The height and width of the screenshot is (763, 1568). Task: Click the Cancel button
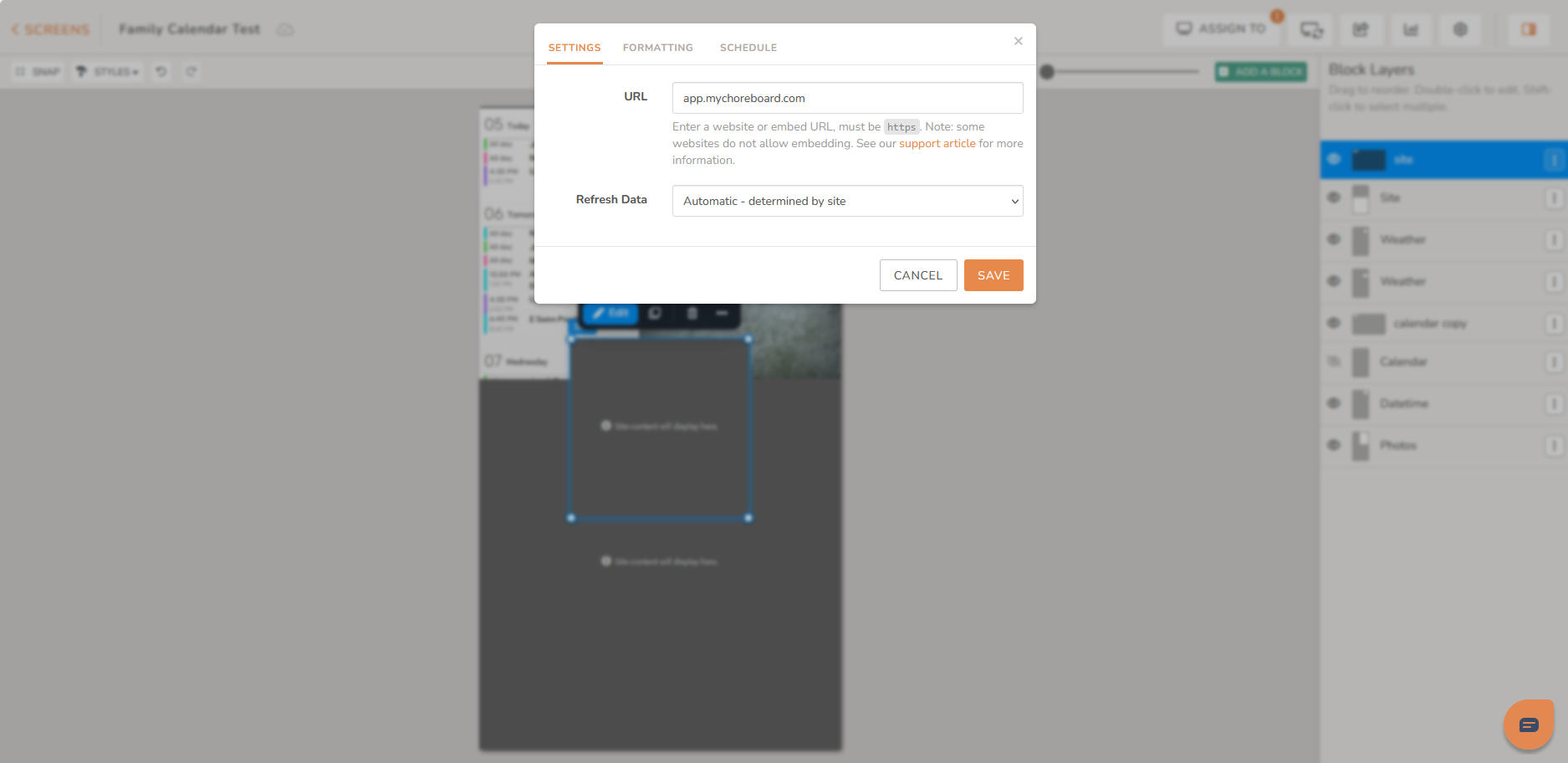coord(918,275)
